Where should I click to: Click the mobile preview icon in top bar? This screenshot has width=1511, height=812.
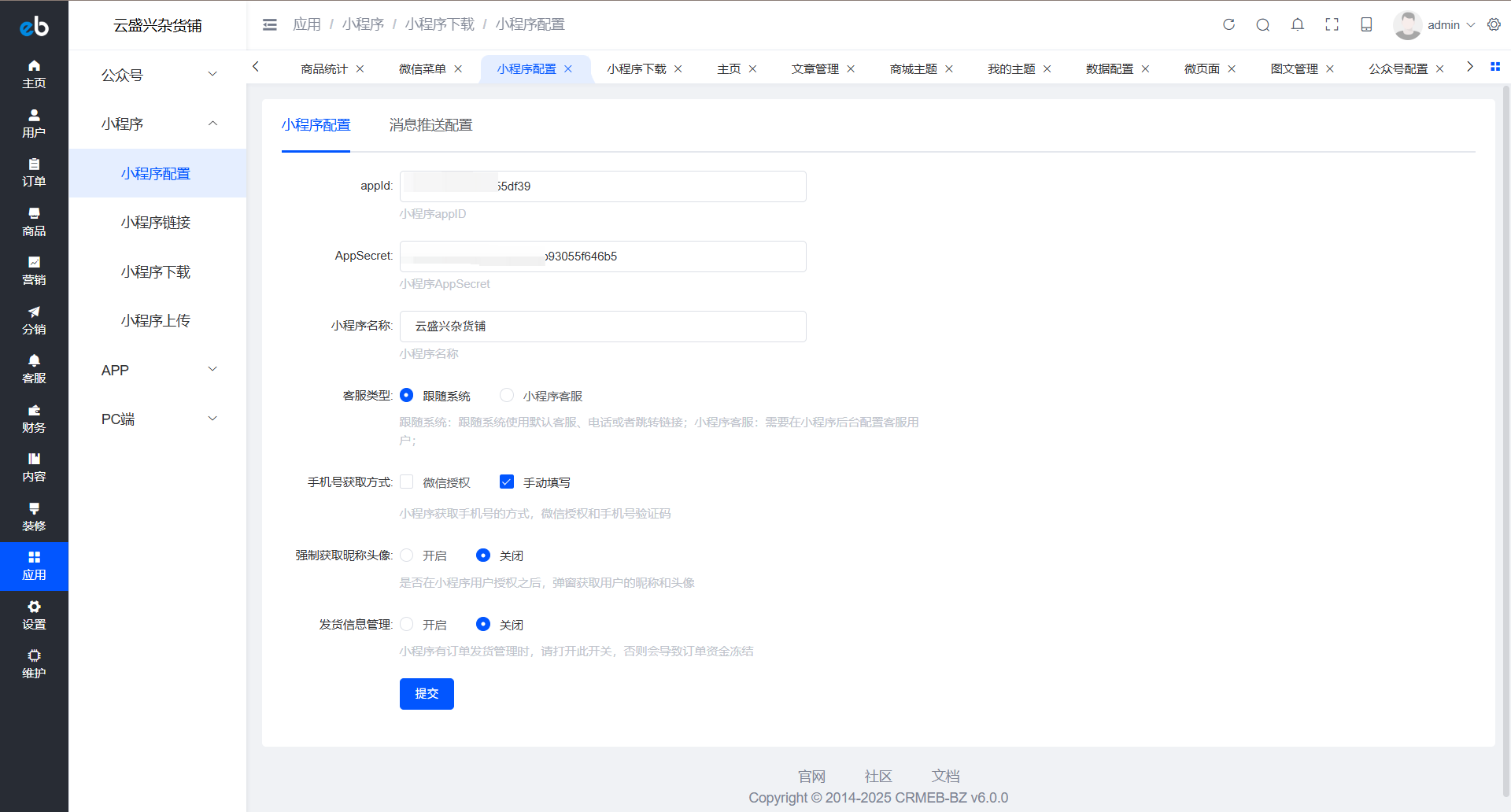[1366, 24]
